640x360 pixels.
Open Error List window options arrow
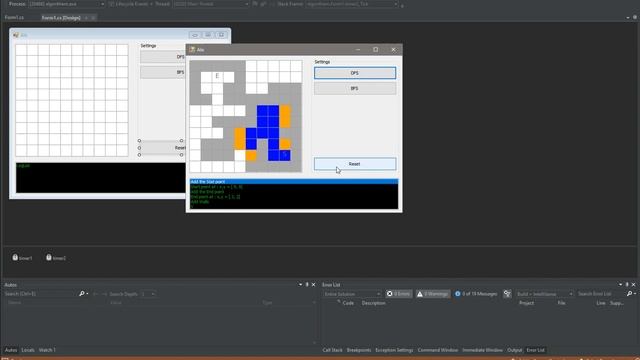[620, 284]
